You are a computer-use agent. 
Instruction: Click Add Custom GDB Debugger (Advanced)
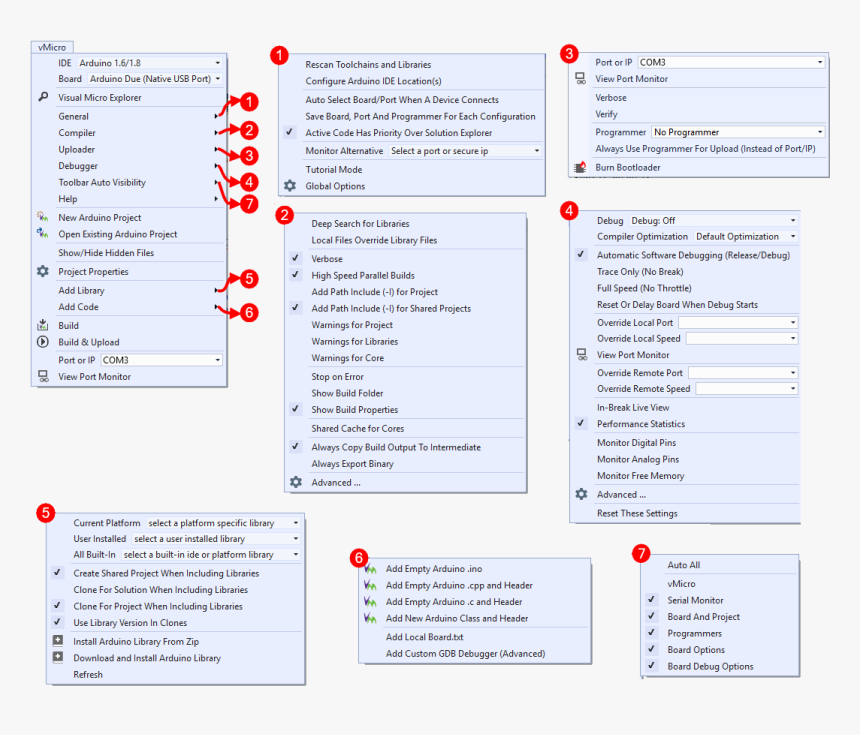(466, 653)
